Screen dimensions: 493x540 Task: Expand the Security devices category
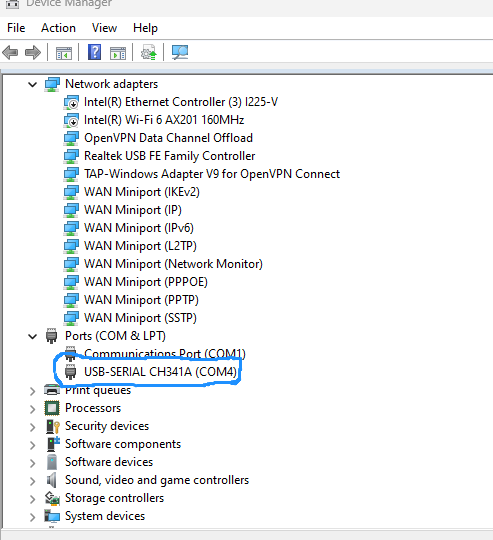(x=32, y=427)
